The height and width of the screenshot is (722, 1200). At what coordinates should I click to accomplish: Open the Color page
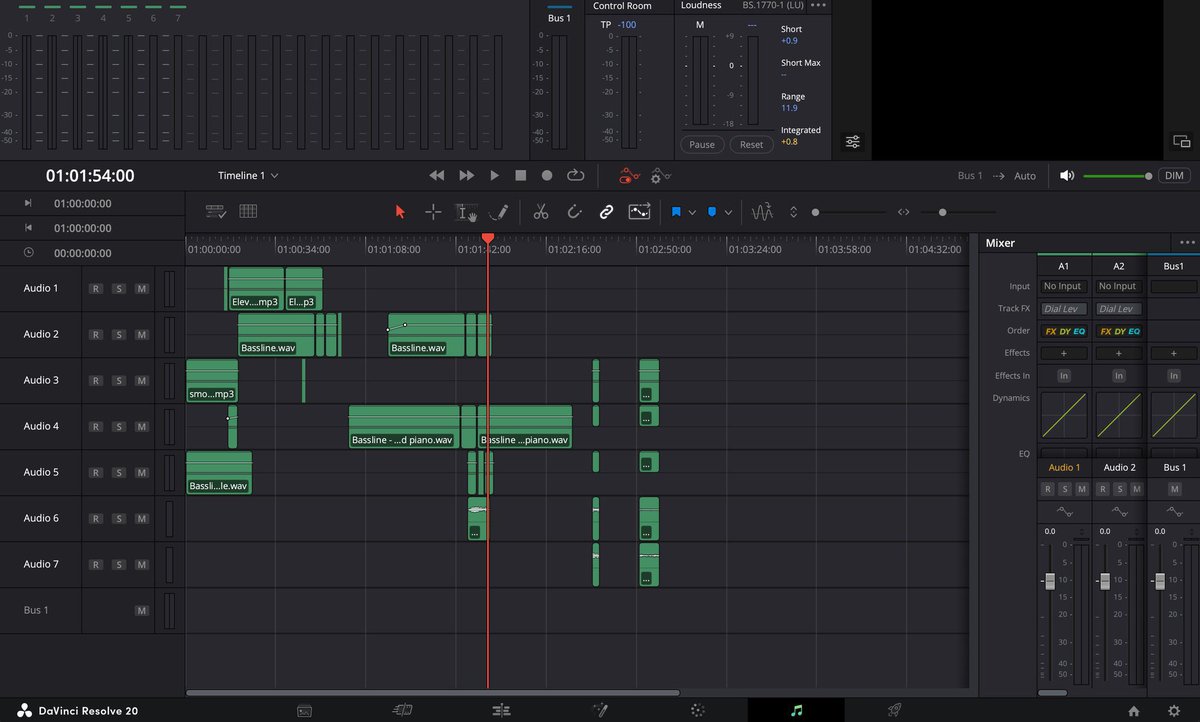[698, 710]
